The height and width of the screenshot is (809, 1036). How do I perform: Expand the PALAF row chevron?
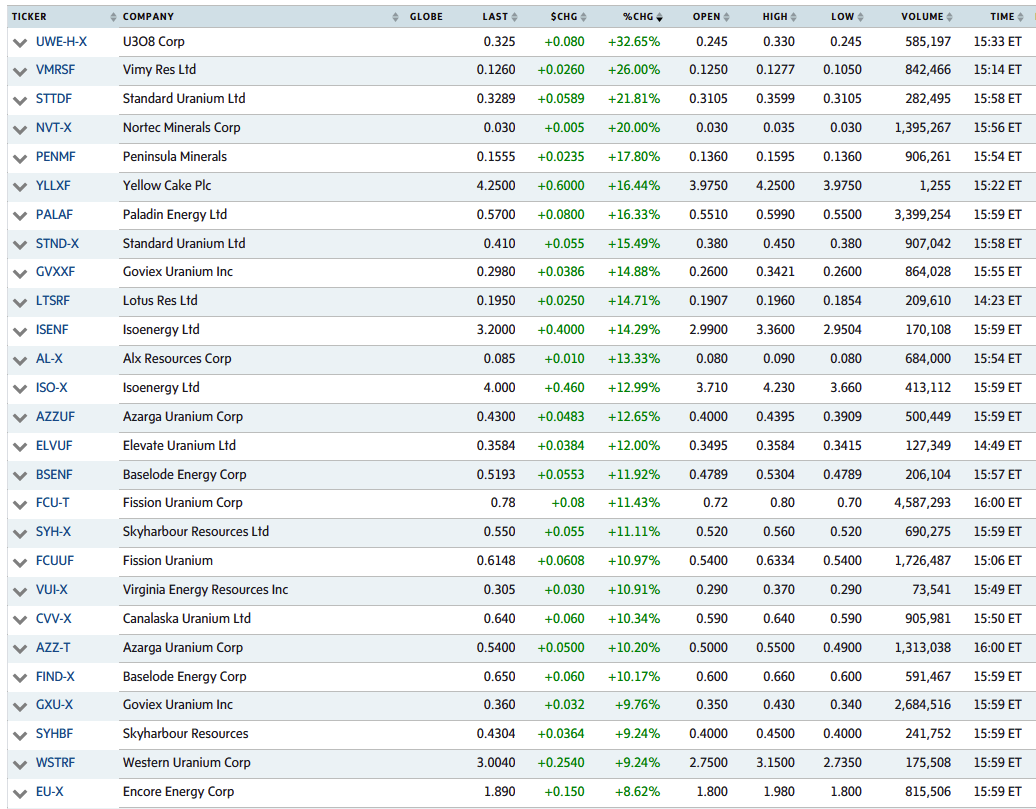click(20, 217)
